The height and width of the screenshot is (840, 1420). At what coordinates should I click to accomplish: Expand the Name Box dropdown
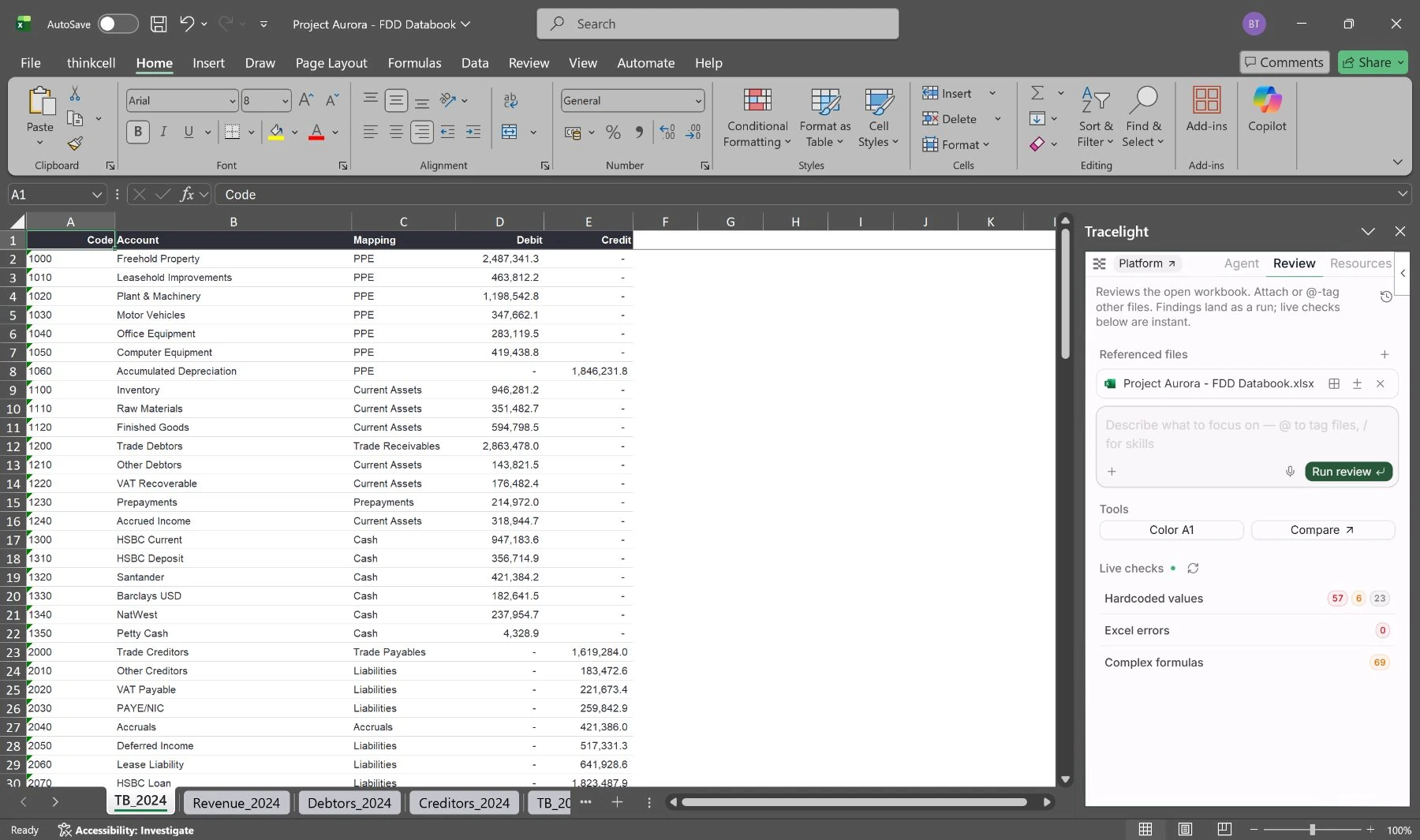[x=97, y=195]
